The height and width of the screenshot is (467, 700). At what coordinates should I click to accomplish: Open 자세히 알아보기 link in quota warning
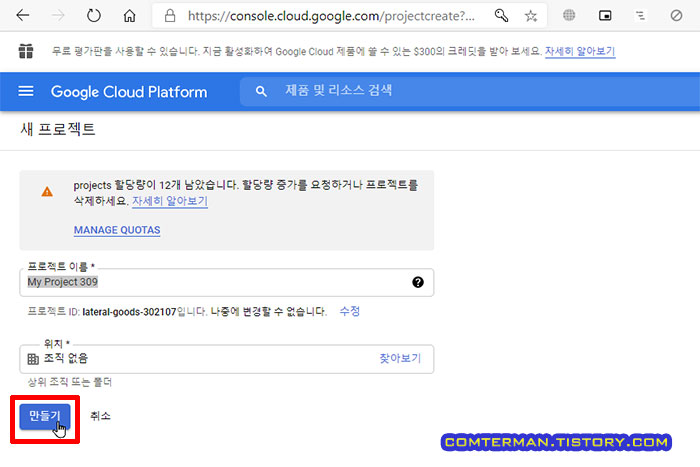coord(170,201)
